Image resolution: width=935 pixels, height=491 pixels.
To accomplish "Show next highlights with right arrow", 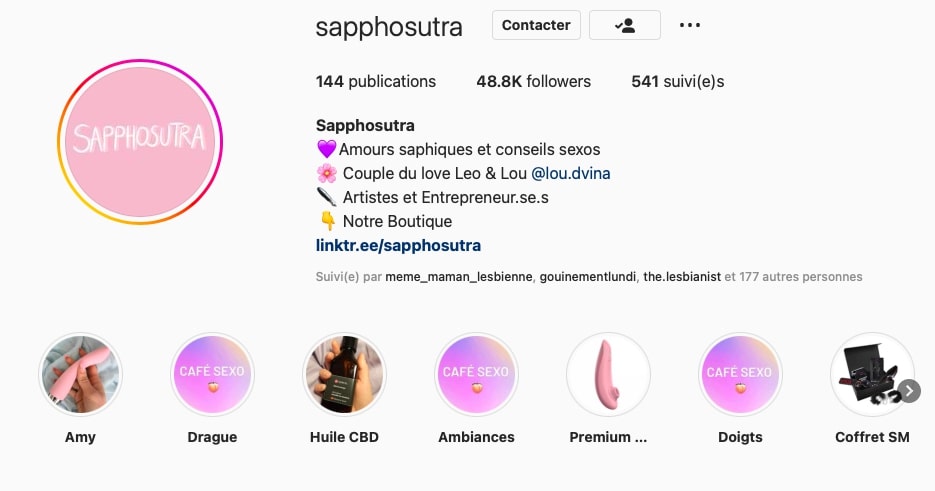I will click(909, 391).
